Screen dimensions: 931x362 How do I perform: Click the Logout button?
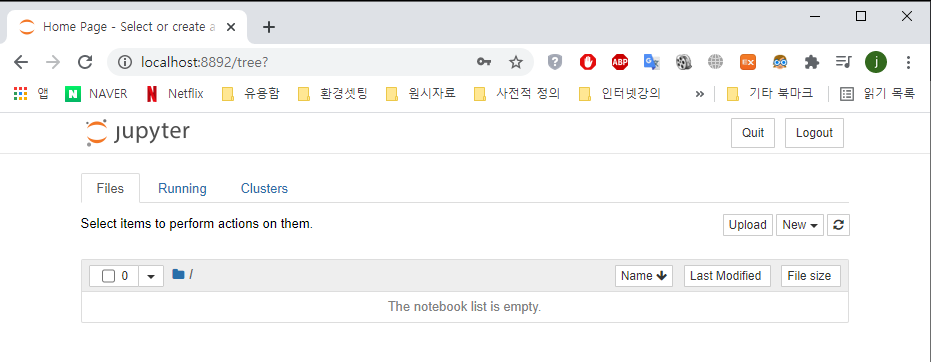[x=814, y=133]
